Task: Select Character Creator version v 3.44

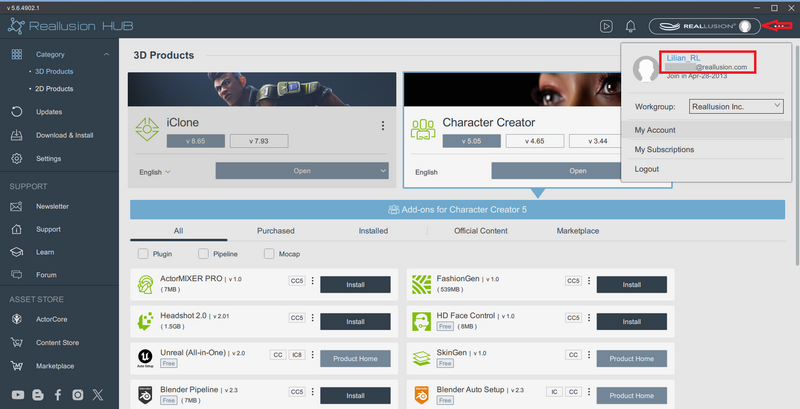Action: (x=597, y=141)
